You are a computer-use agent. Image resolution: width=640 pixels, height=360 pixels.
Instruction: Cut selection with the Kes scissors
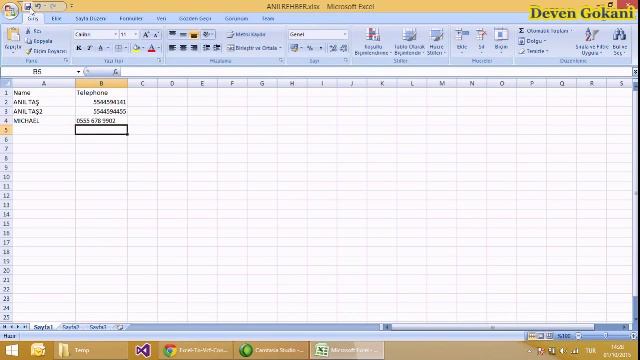point(33,31)
